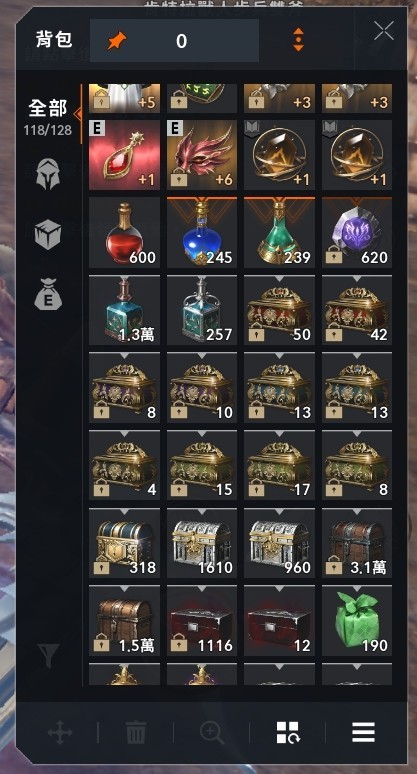
Task: Click the trash can delete icon
Action: pyautogui.click(x=136, y=732)
